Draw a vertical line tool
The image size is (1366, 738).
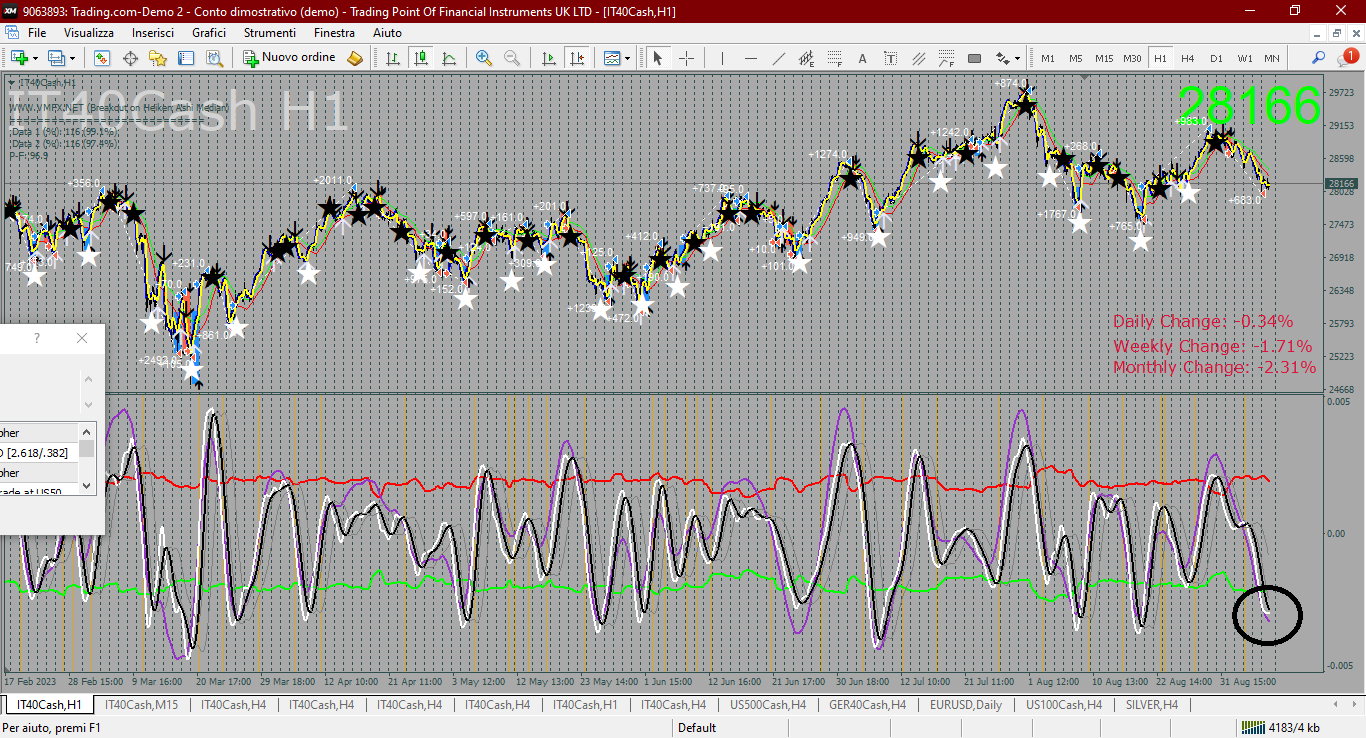coord(722,58)
